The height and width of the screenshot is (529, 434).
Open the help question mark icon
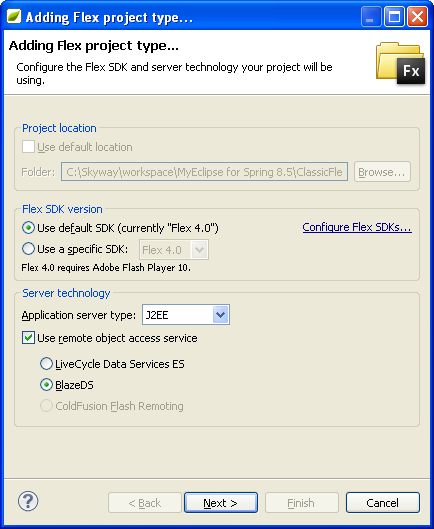coord(28,501)
